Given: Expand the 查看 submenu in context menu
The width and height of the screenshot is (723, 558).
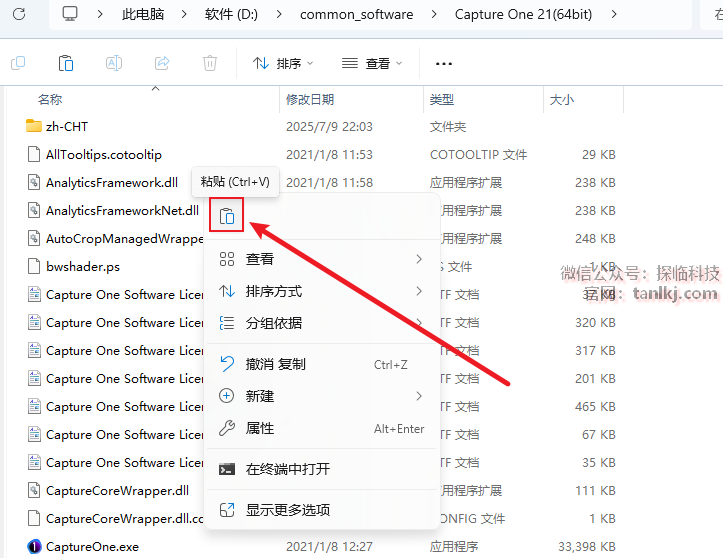Looking at the screenshot, I should 321,259.
